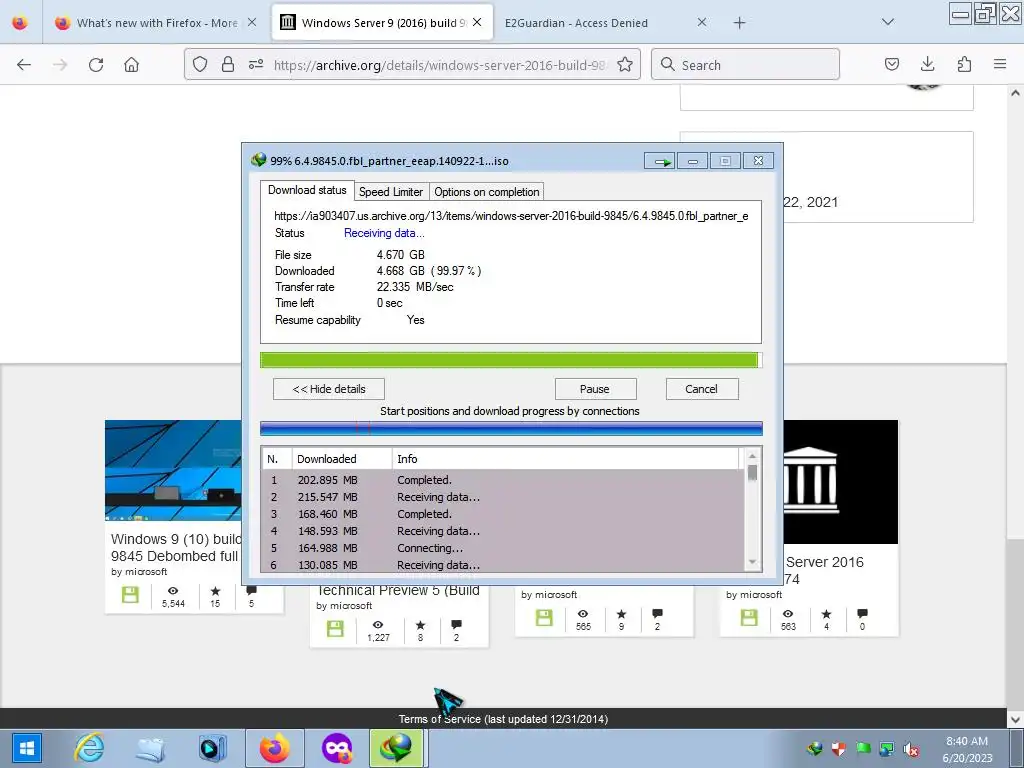The height and width of the screenshot is (768, 1024).
Task: Click the Info column header
Action: (x=566, y=459)
